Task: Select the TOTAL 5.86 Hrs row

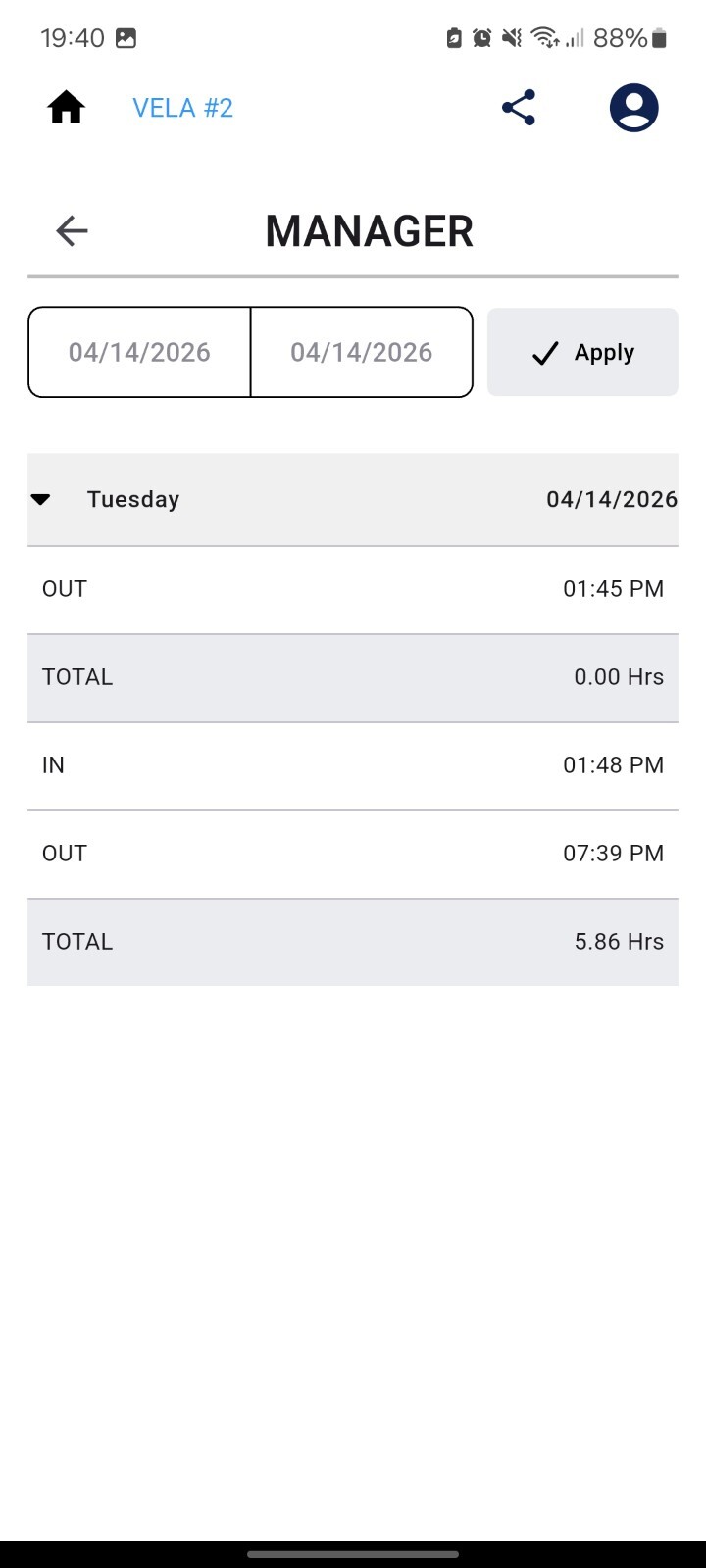Action: pos(353,942)
